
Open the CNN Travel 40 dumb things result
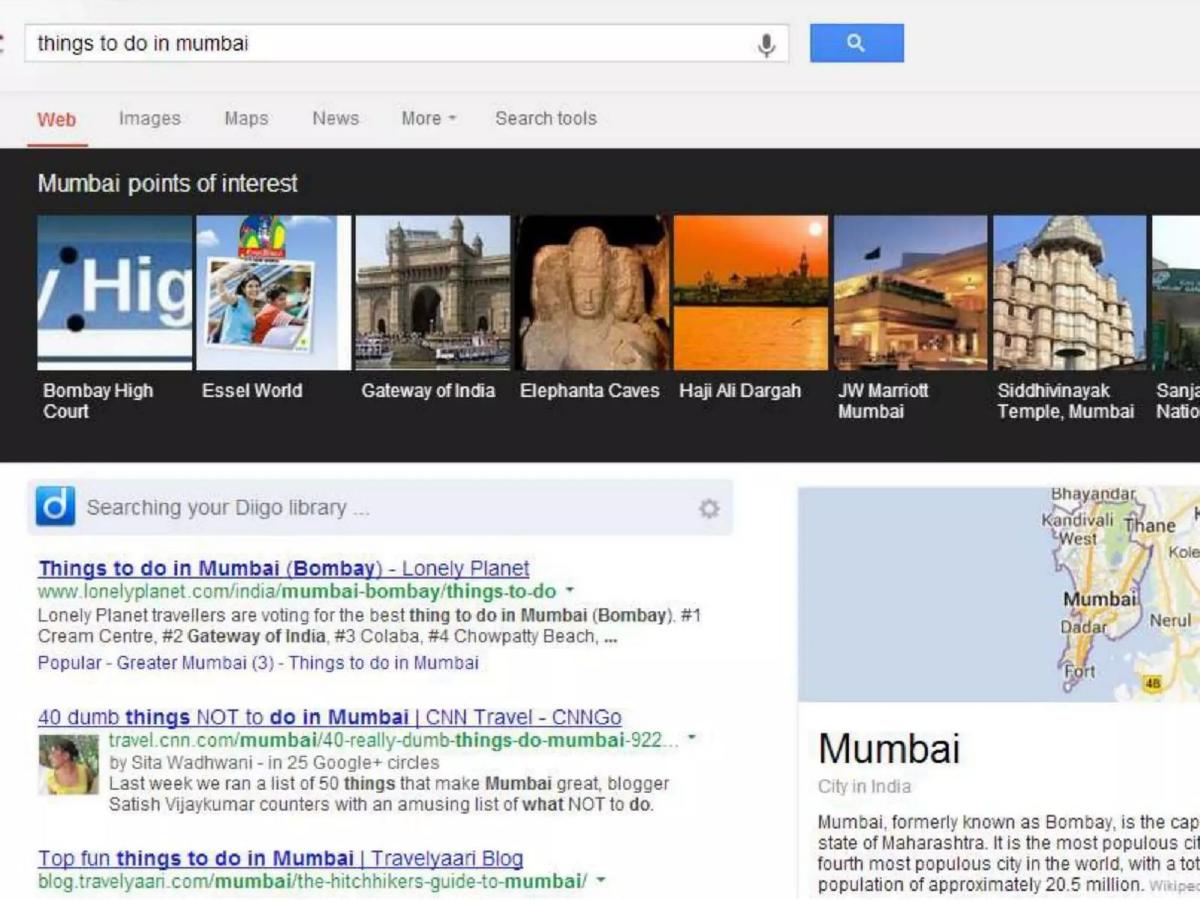[x=330, y=718]
